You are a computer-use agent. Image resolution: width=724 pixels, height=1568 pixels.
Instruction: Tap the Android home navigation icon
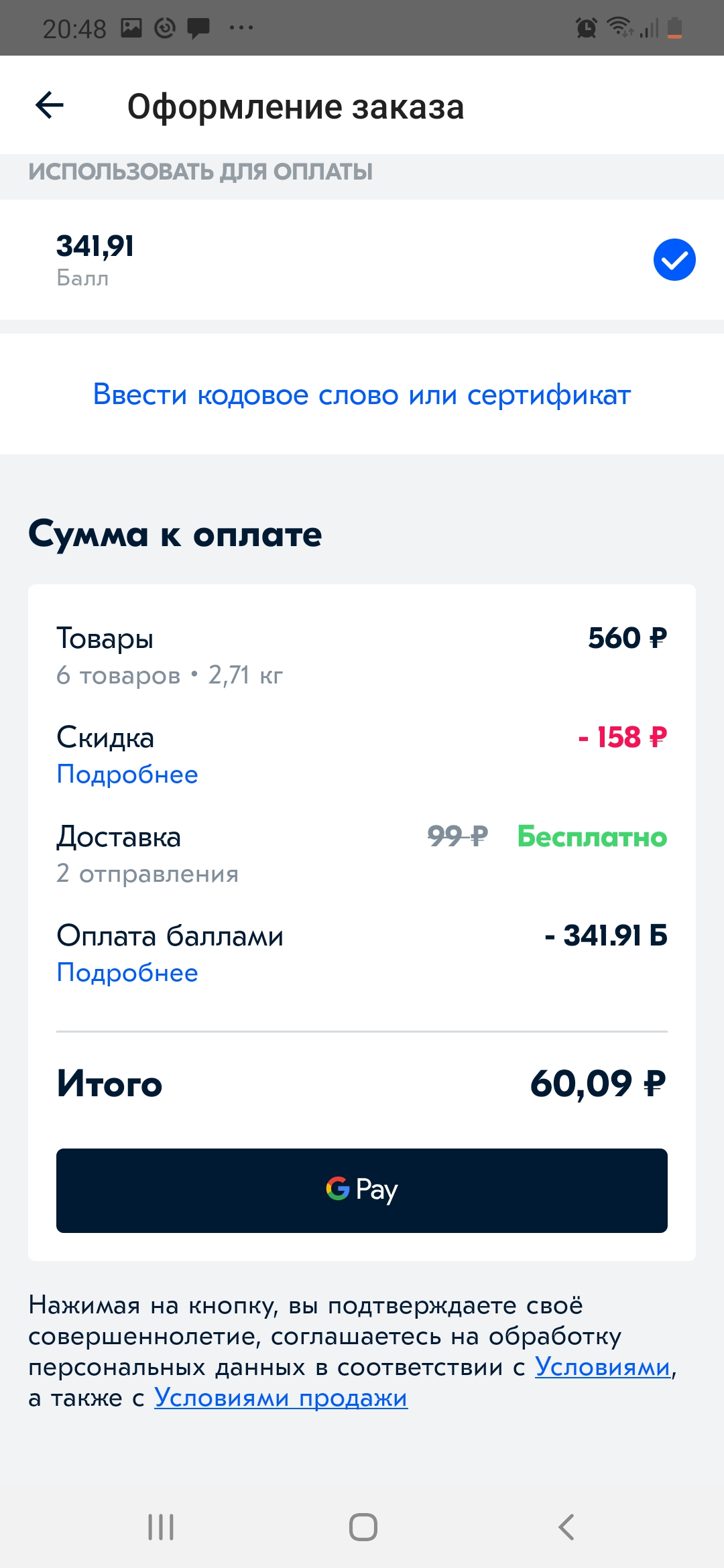(363, 1527)
